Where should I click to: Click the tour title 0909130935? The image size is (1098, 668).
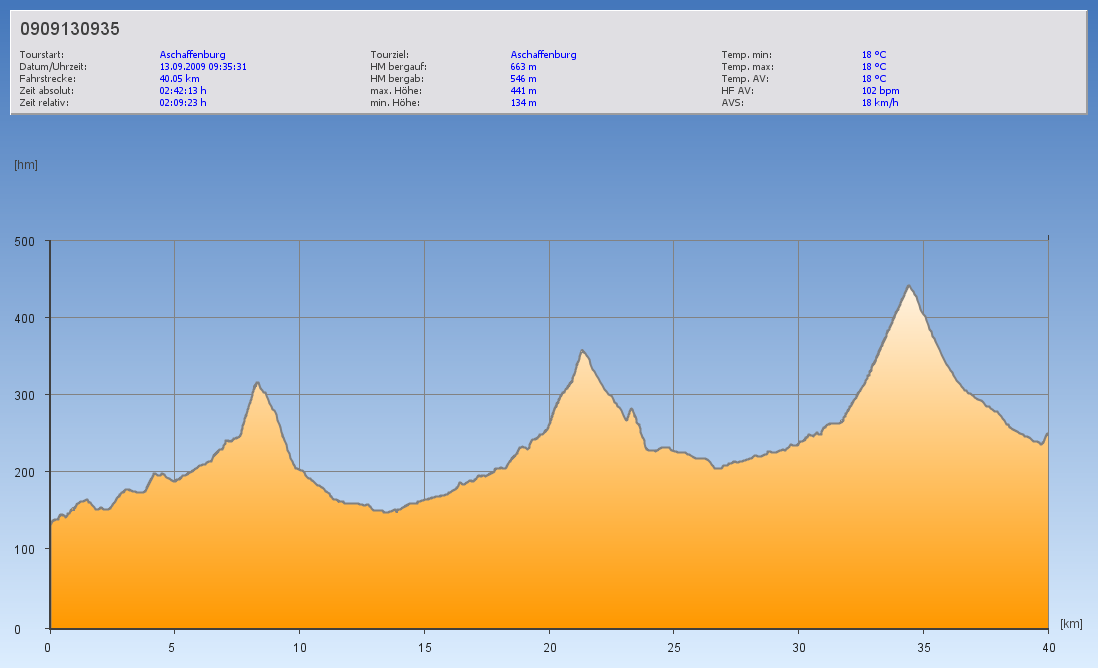[70, 29]
